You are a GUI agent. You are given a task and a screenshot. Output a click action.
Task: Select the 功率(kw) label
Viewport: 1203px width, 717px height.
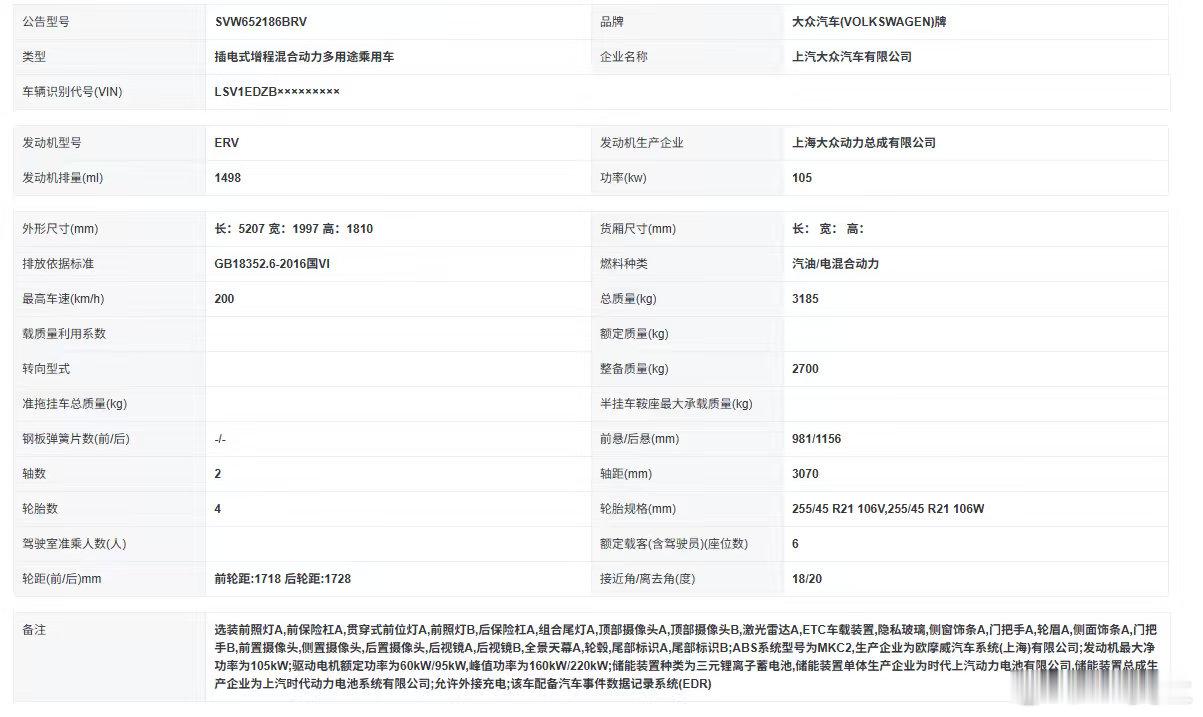pyautogui.click(x=622, y=178)
